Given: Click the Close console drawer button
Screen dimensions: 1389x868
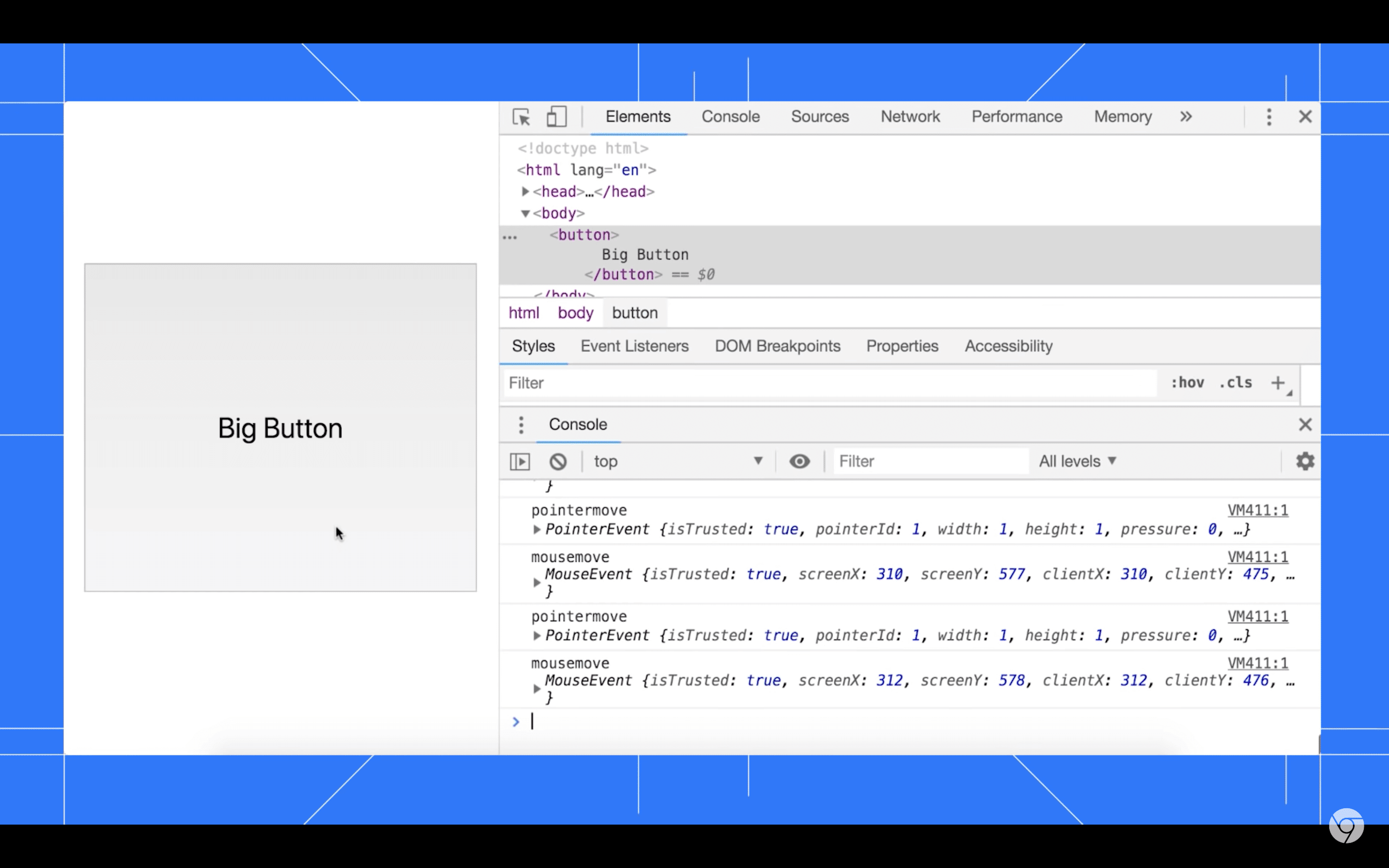Looking at the screenshot, I should [1305, 424].
